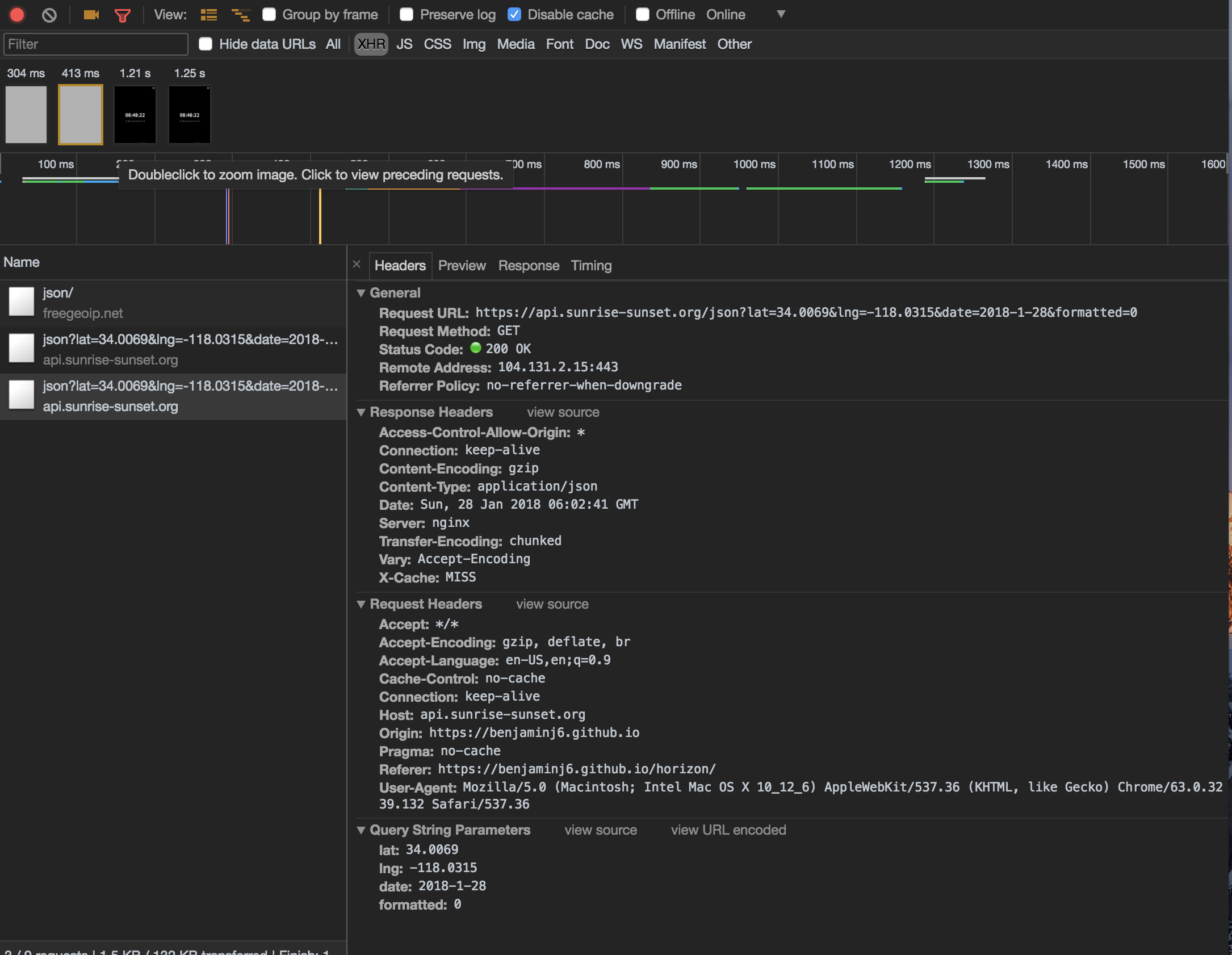Select the JS filter type

pos(404,44)
